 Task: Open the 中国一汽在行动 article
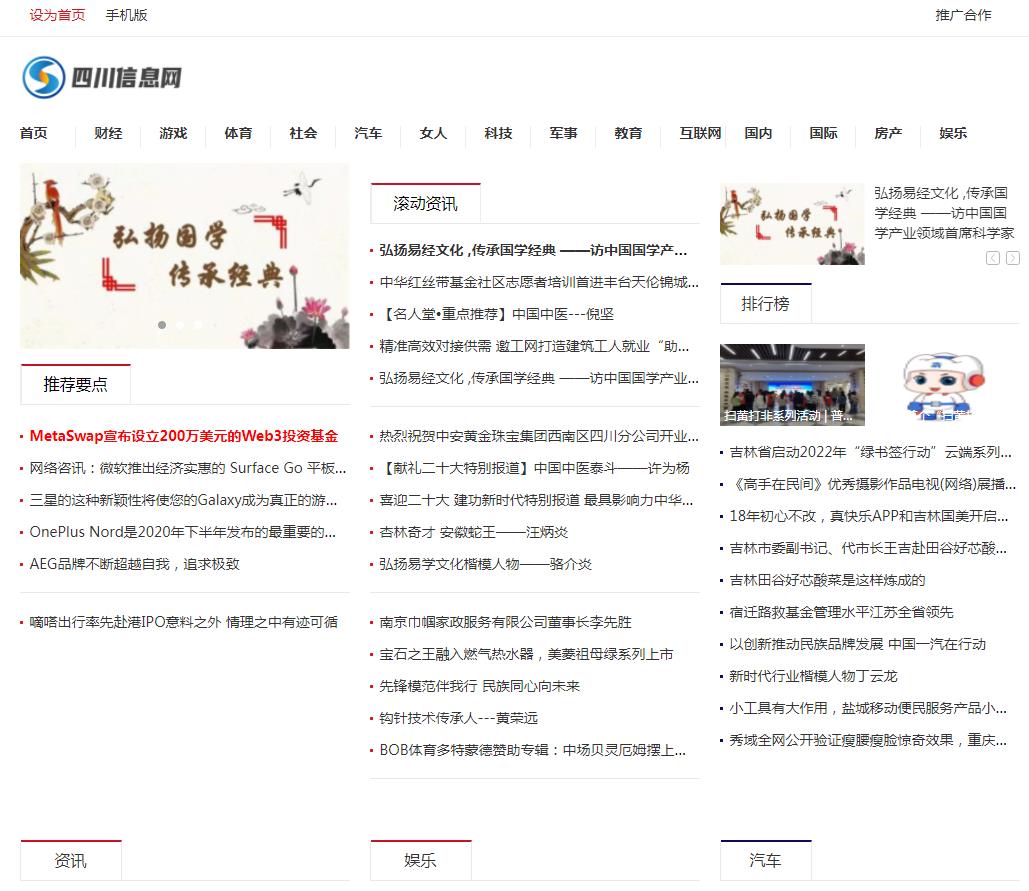pyautogui.click(x=858, y=644)
